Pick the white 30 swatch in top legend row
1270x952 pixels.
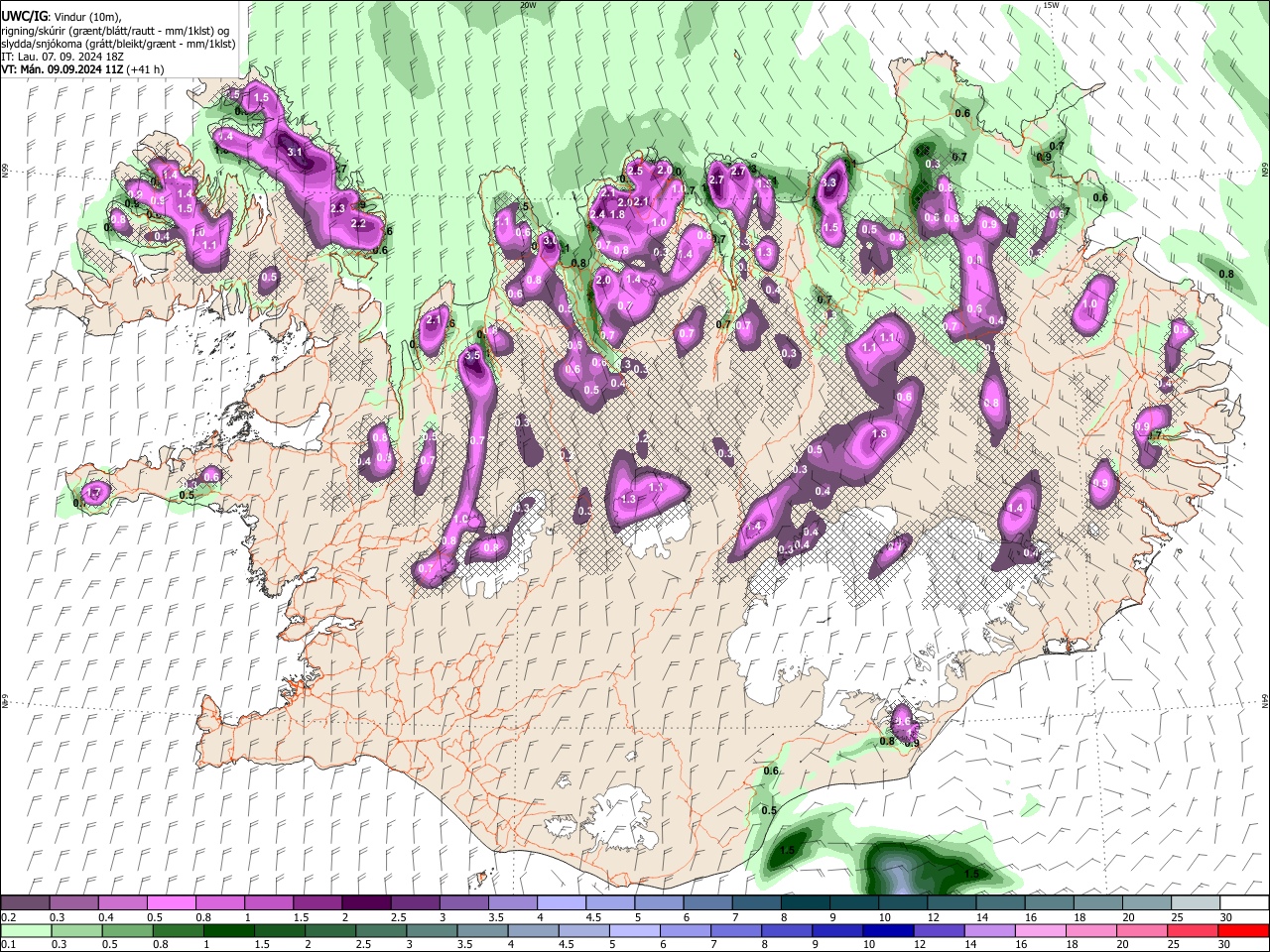point(1242,903)
